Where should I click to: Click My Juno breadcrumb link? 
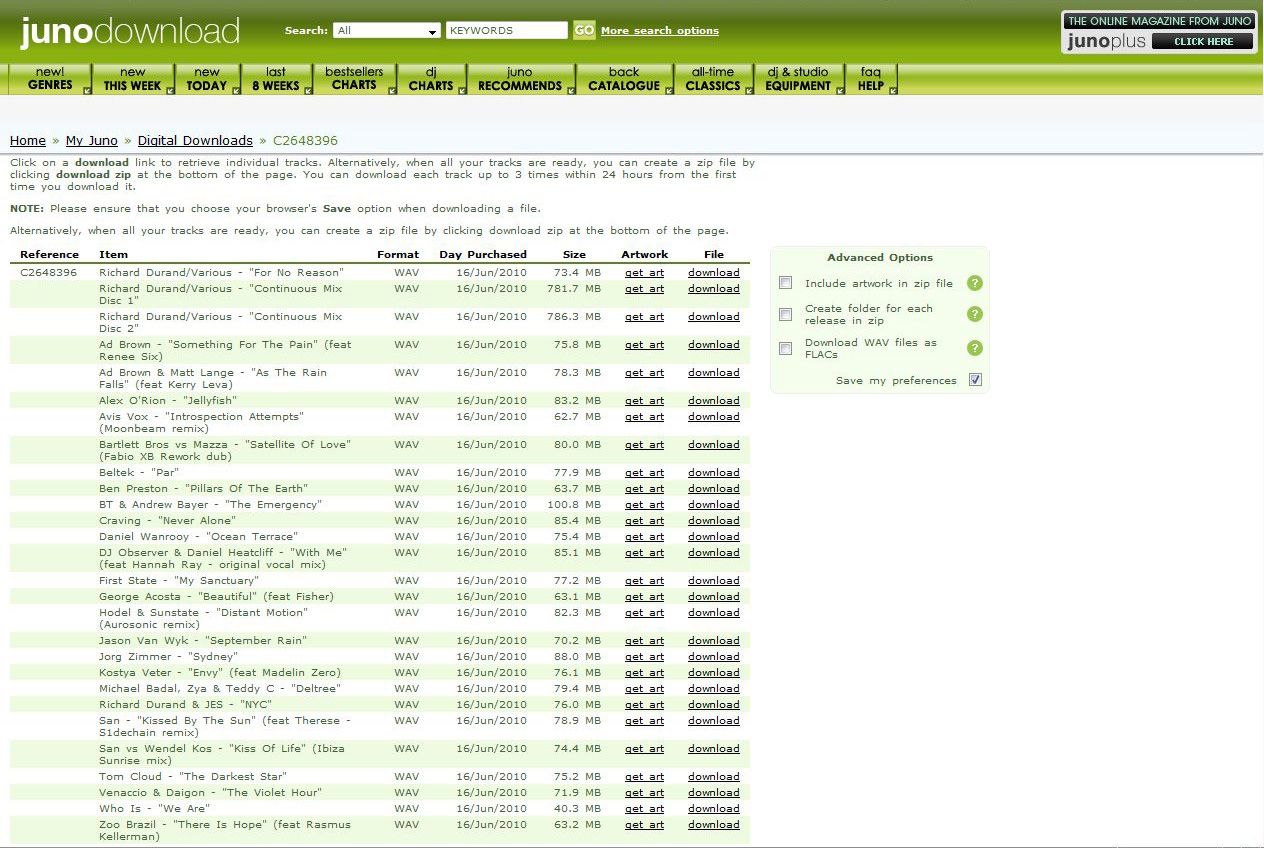pos(92,141)
